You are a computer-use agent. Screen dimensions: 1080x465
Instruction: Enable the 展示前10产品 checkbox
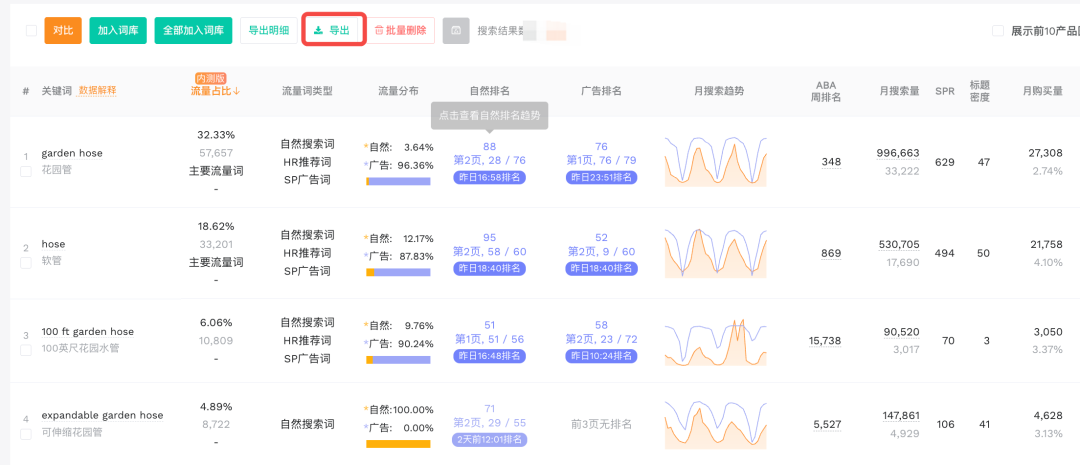(997, 30)
